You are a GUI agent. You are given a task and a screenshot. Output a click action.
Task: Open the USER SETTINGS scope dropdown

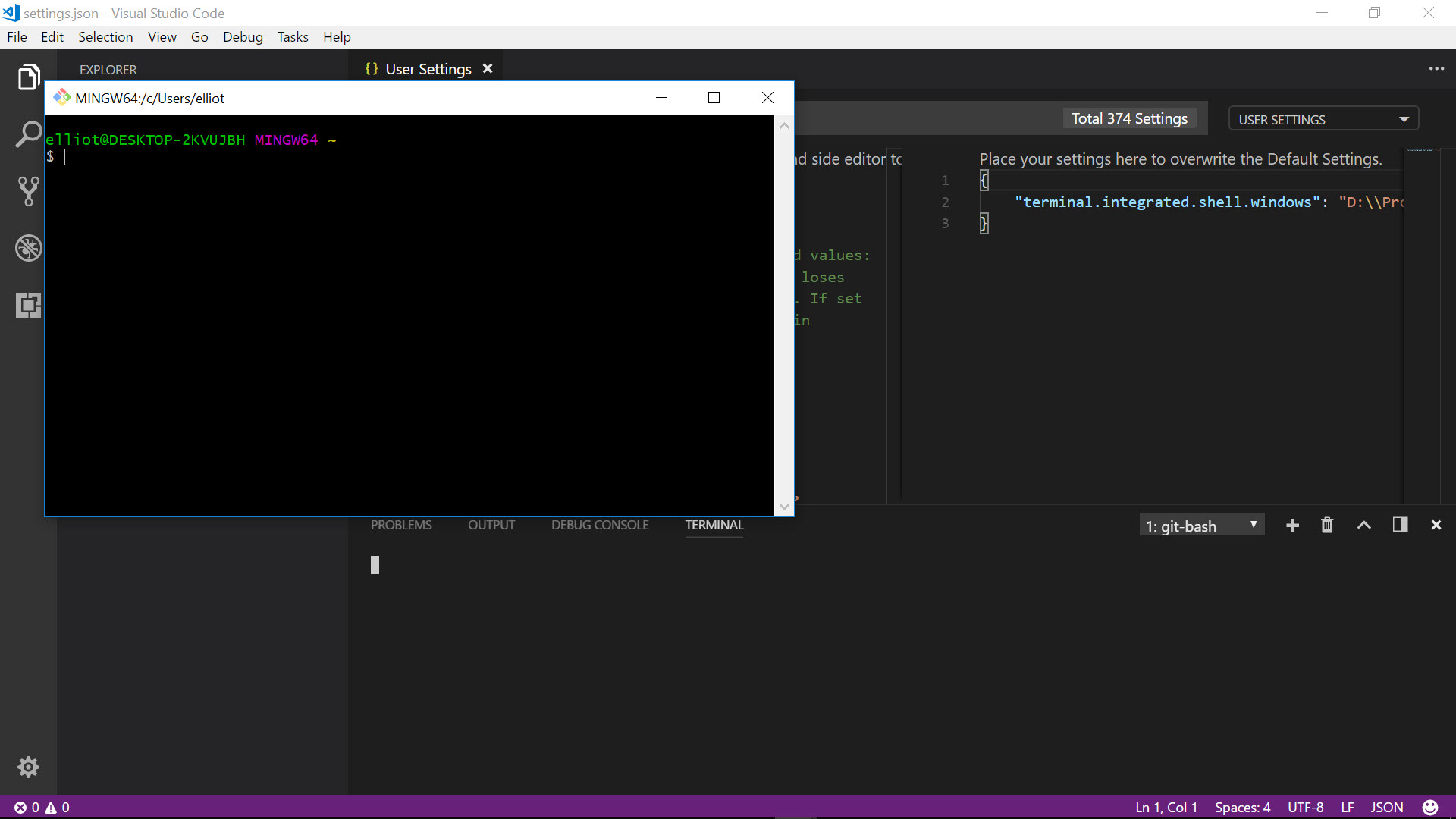point(1323,119)
